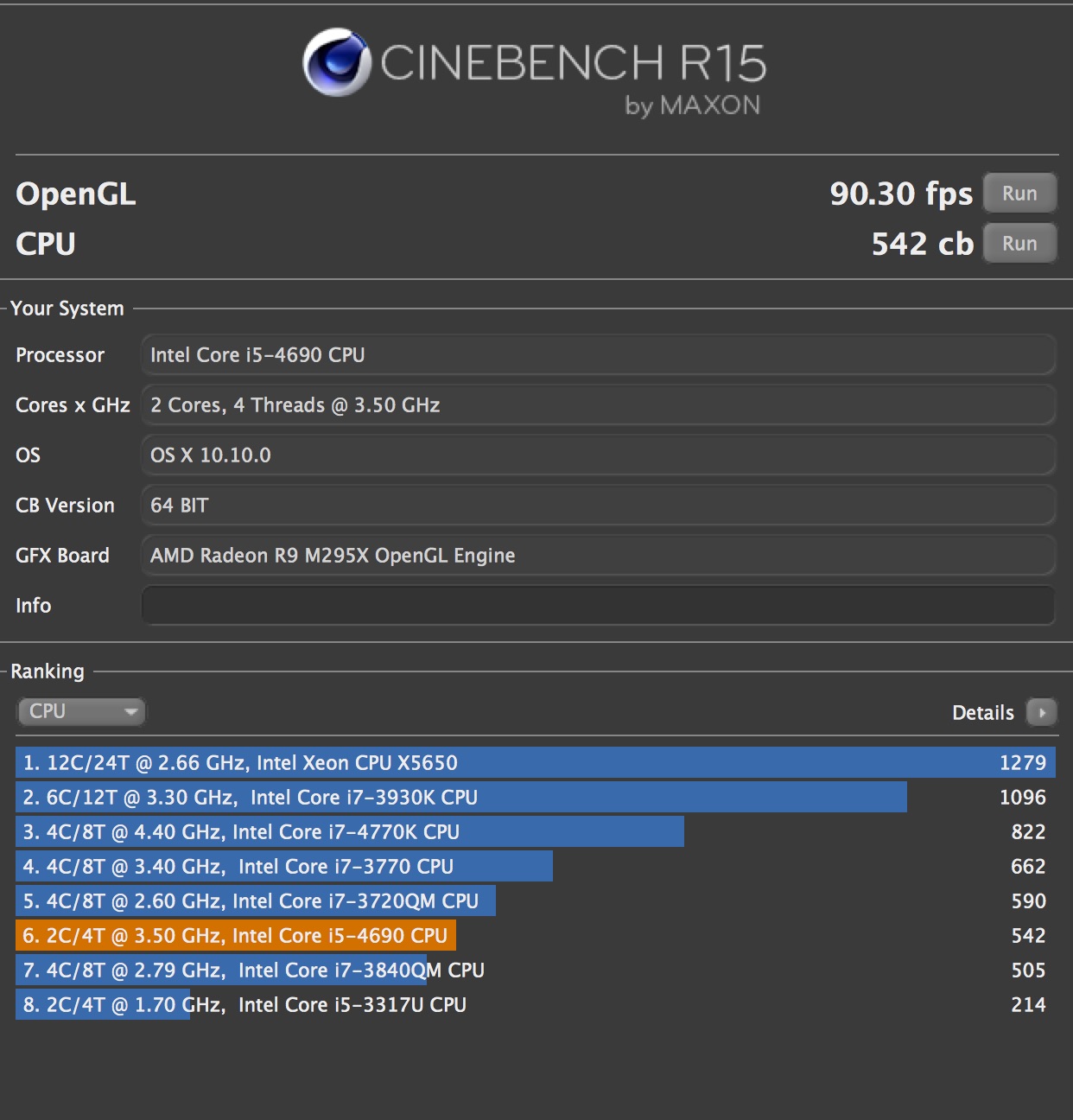
Task: Click the OpenGL heading label
Action: 76,194
